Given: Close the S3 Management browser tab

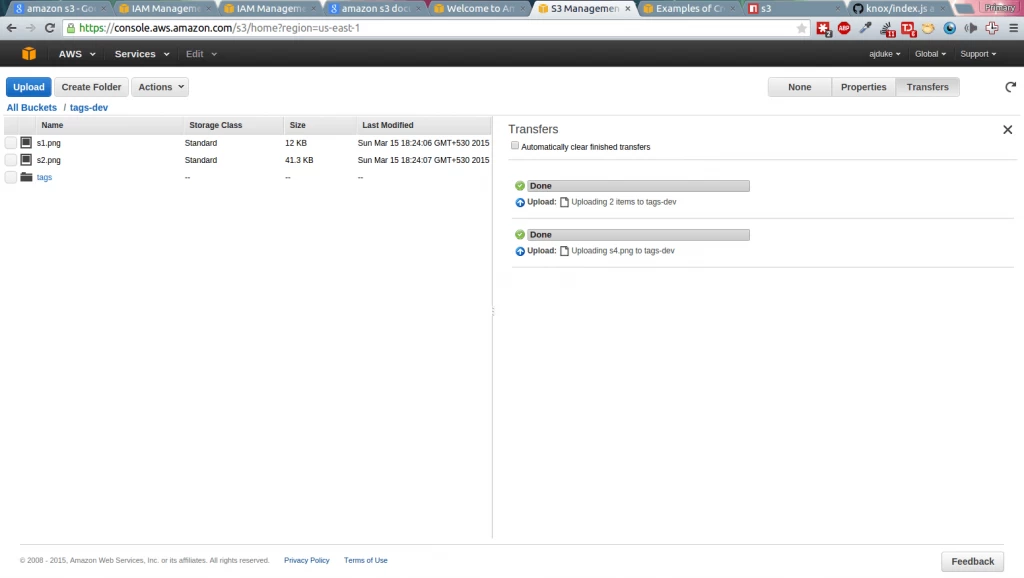Looking at the screenshot, I should pyautogui.click(x=628, y=8).
